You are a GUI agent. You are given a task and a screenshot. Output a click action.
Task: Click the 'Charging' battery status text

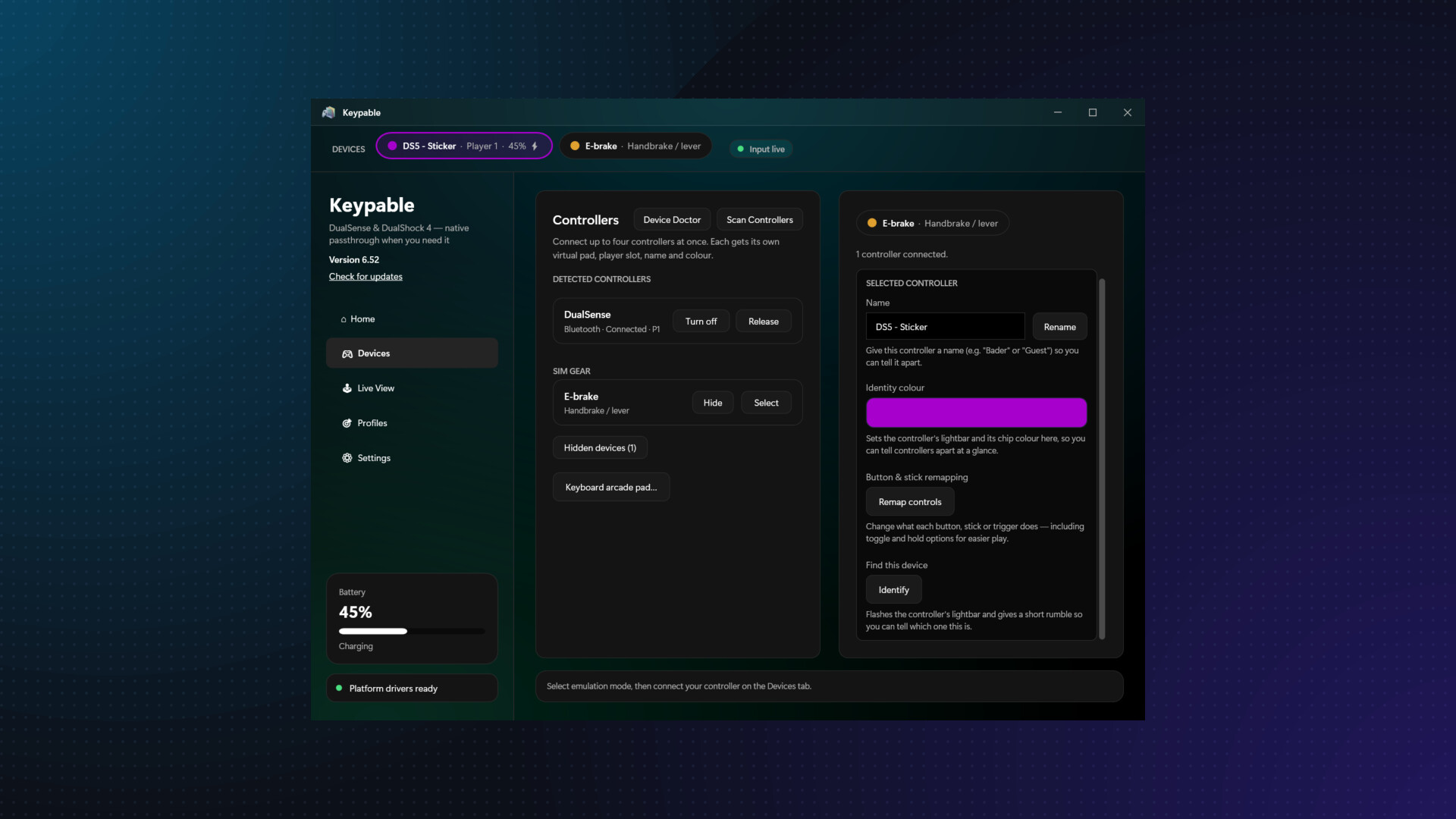point(356,646)
